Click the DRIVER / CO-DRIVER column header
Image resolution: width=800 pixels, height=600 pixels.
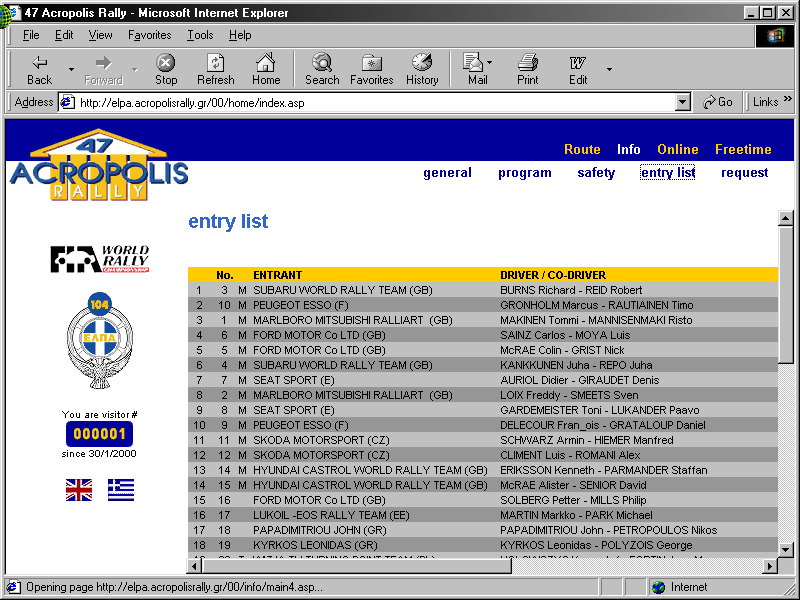point(553,275)
